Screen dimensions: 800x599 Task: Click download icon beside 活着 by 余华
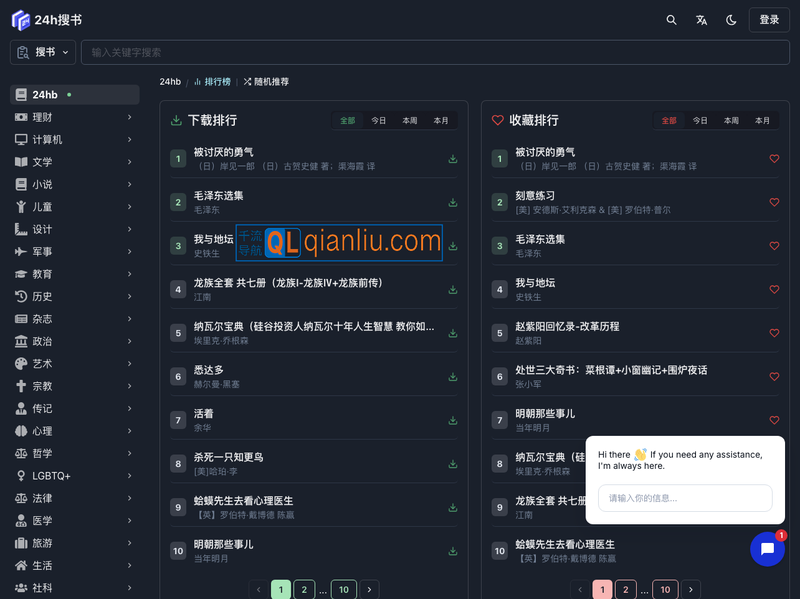[x=452, y=420]
